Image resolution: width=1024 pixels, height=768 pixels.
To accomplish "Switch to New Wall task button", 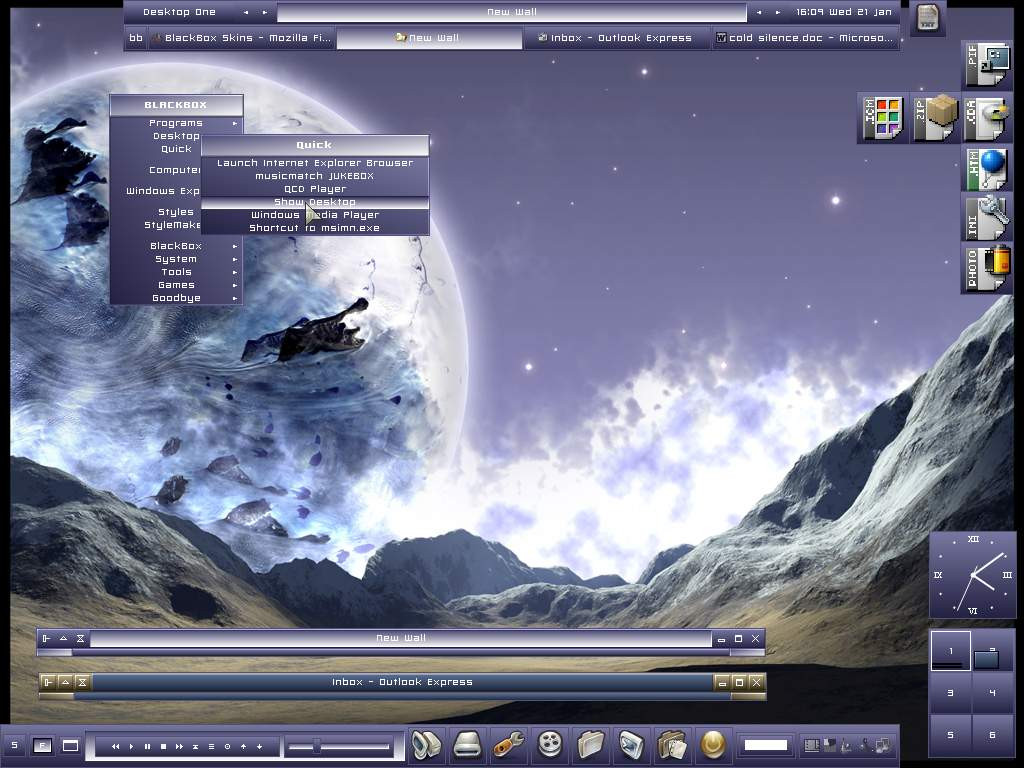I will pyautogui.click(x=429, y=38).
